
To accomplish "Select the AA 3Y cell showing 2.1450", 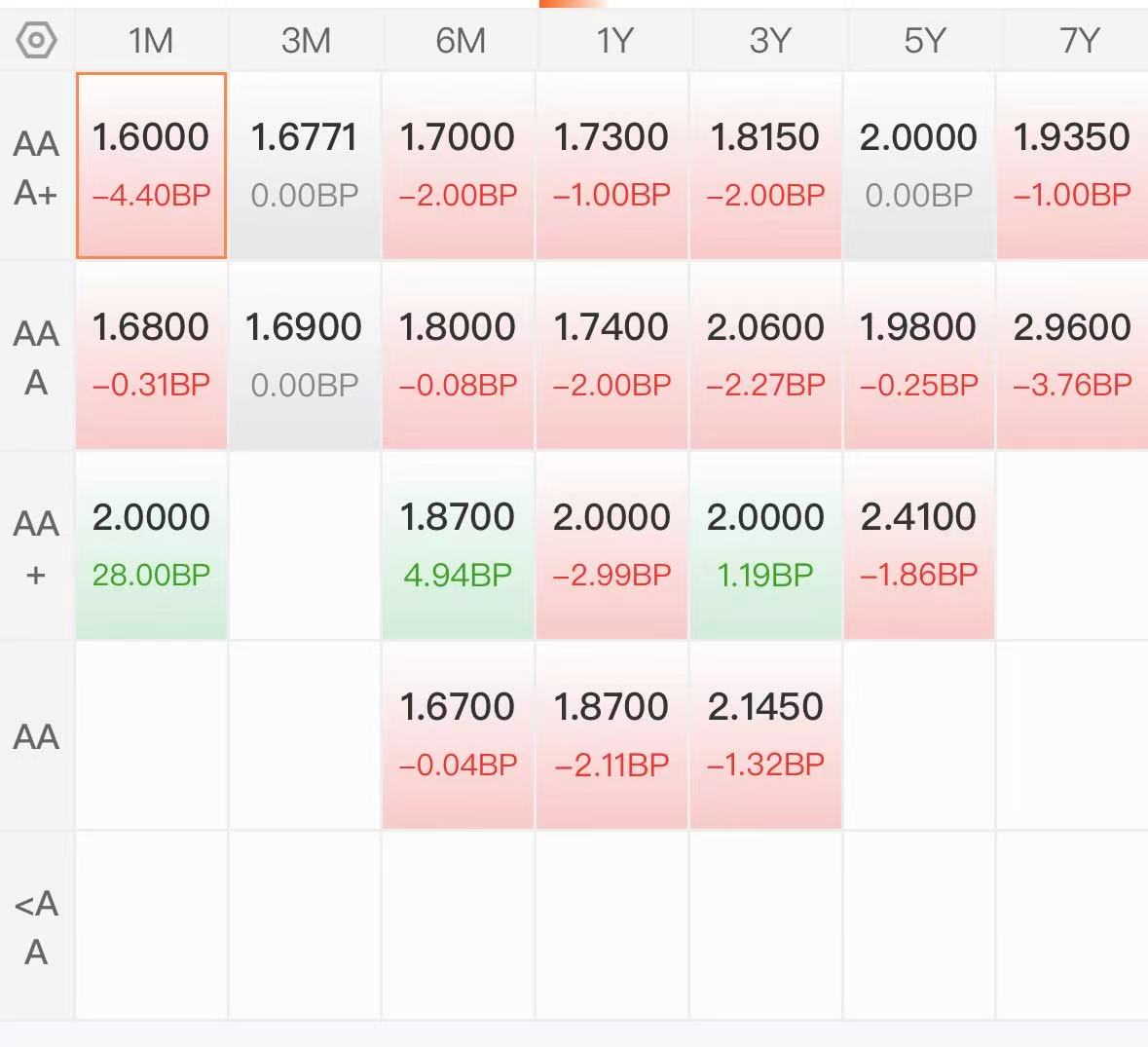I will point(765,736).
